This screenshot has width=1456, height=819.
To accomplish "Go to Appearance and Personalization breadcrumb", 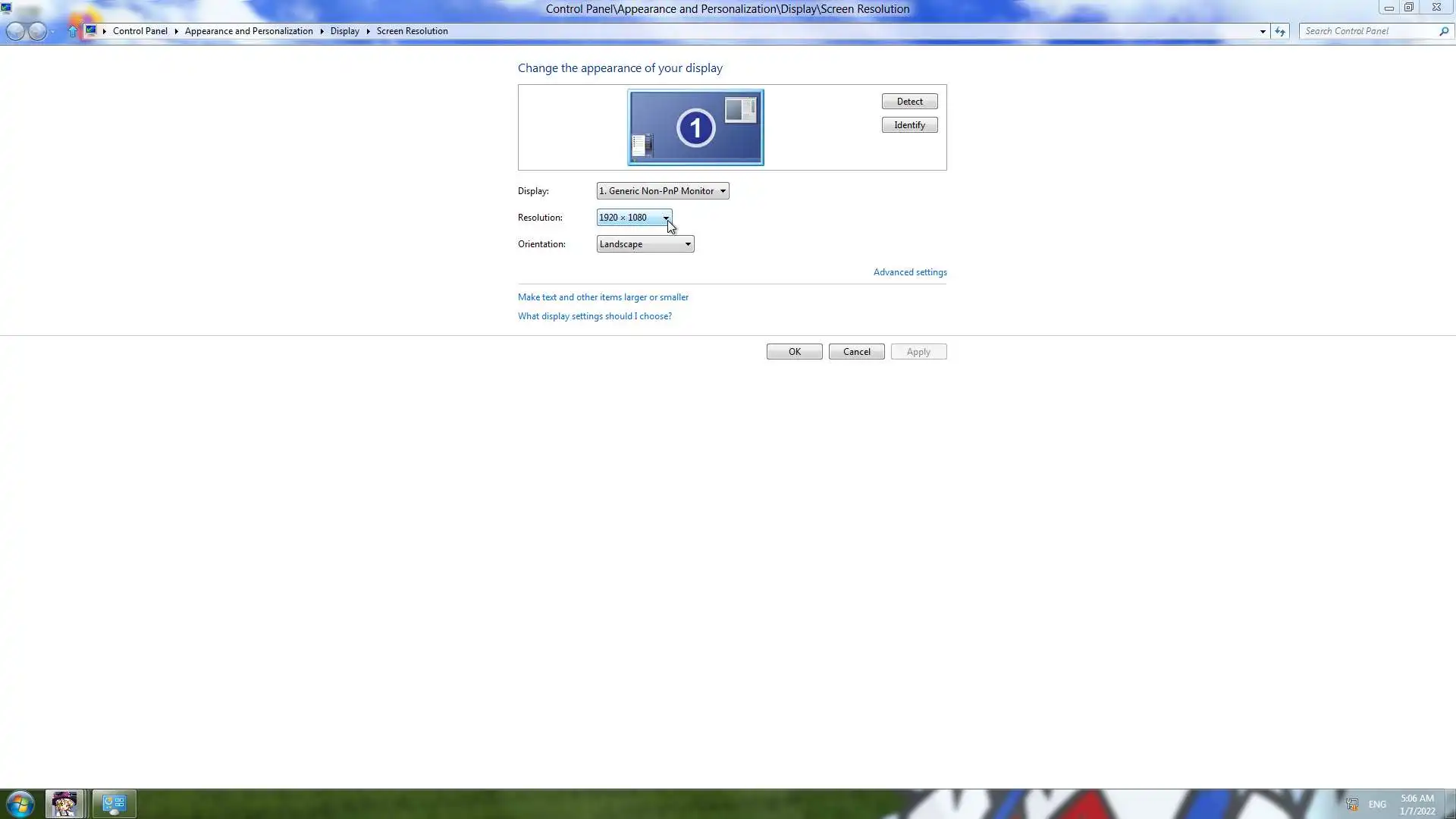I will 249,31.
